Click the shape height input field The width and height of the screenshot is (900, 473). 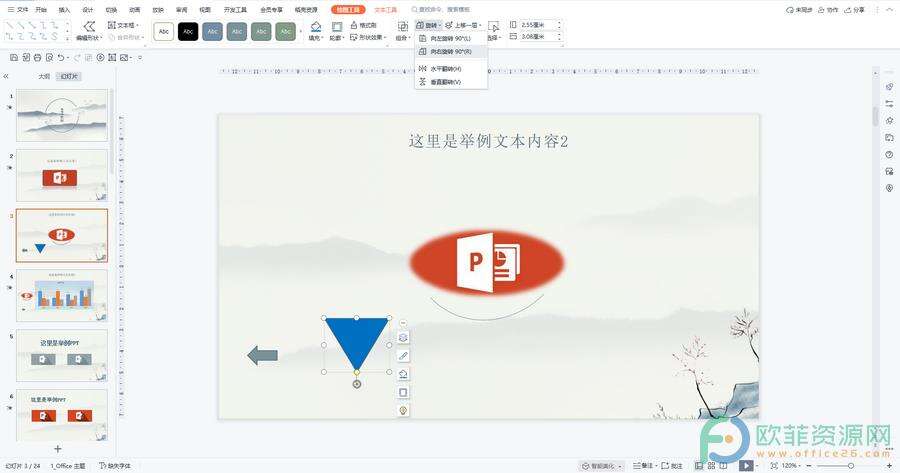click(x=537, y=25)
